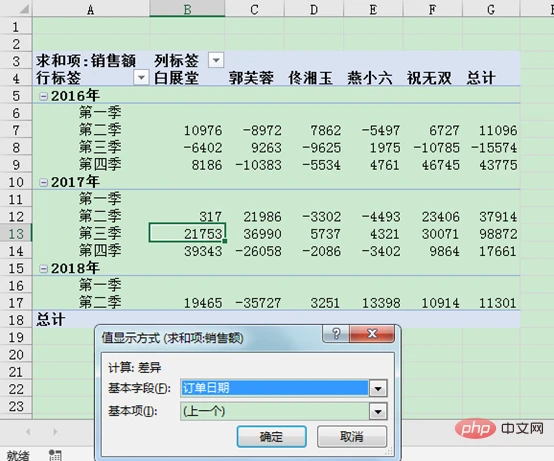Image resolution: width=554 pixels, height=461 pixels.
Task: Open the macro record icon in status bar
Action: [55, 455]
